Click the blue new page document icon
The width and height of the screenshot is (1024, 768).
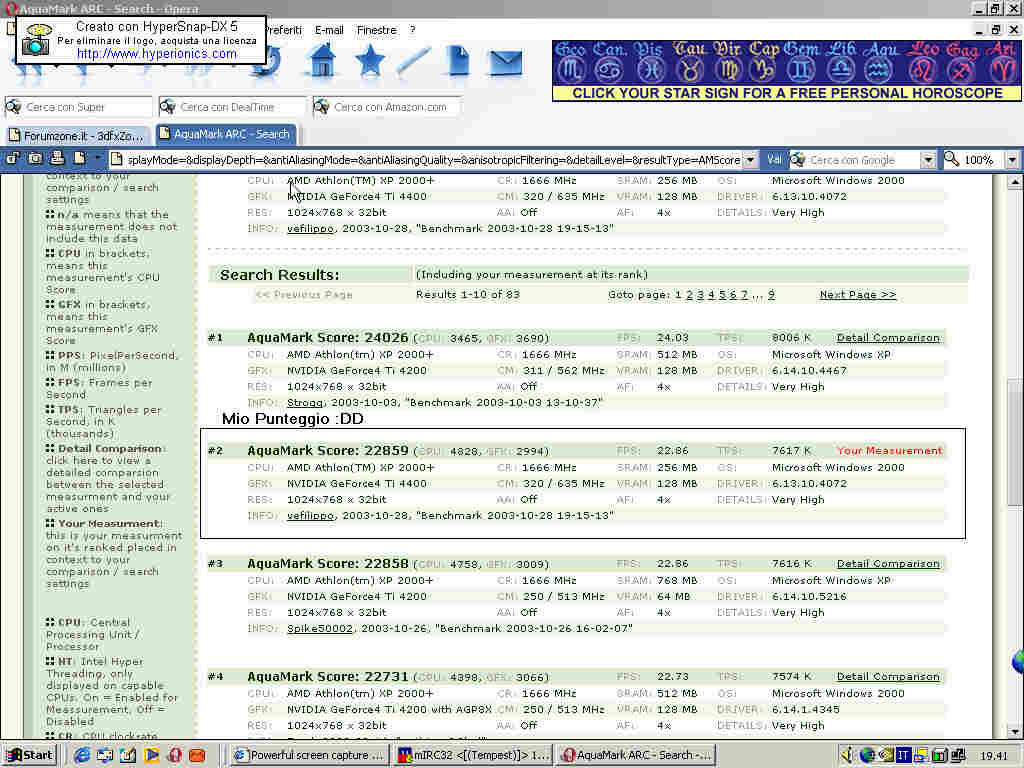pyautogui.click(x=459, y=61)
